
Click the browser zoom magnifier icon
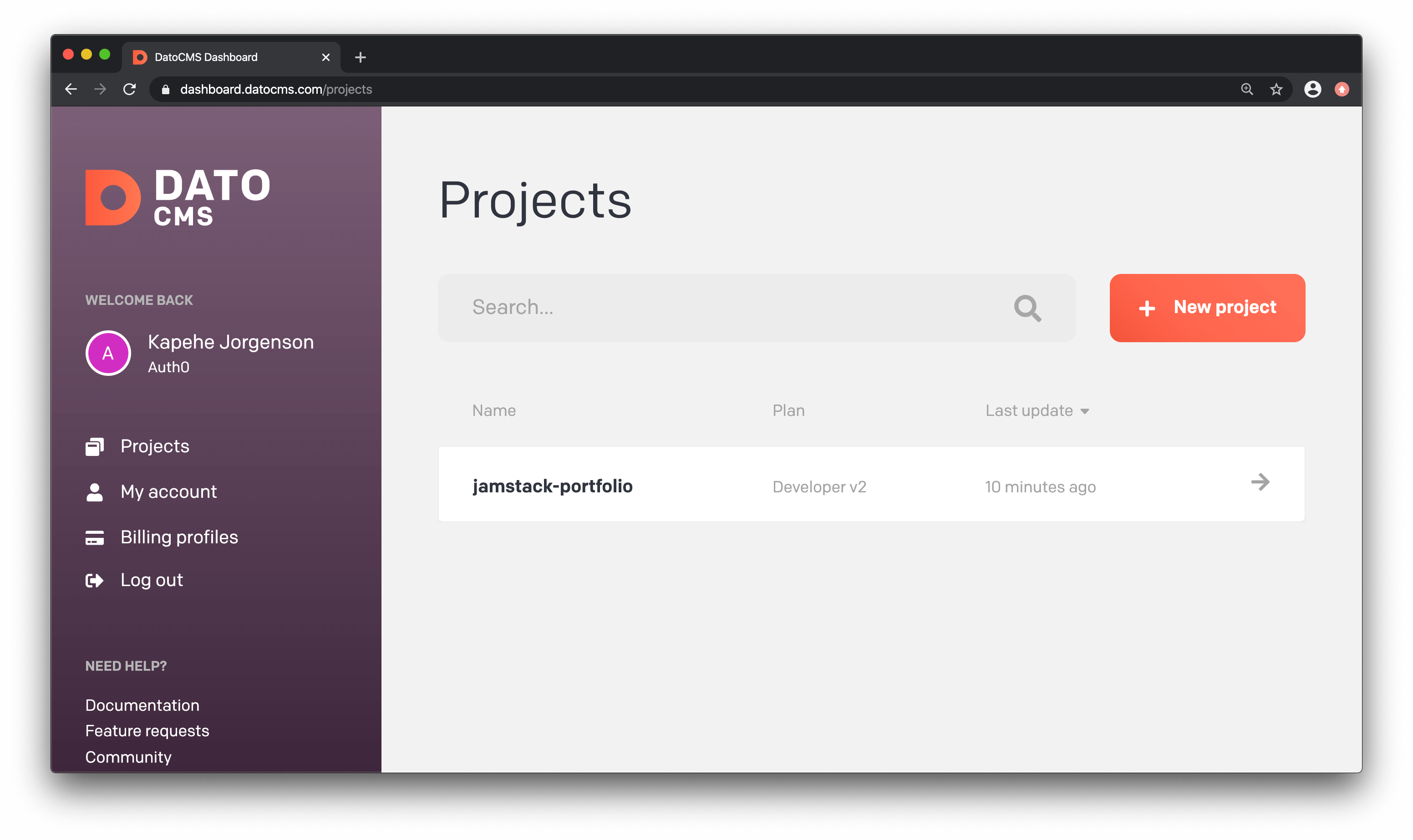(x=1247, y=90)
